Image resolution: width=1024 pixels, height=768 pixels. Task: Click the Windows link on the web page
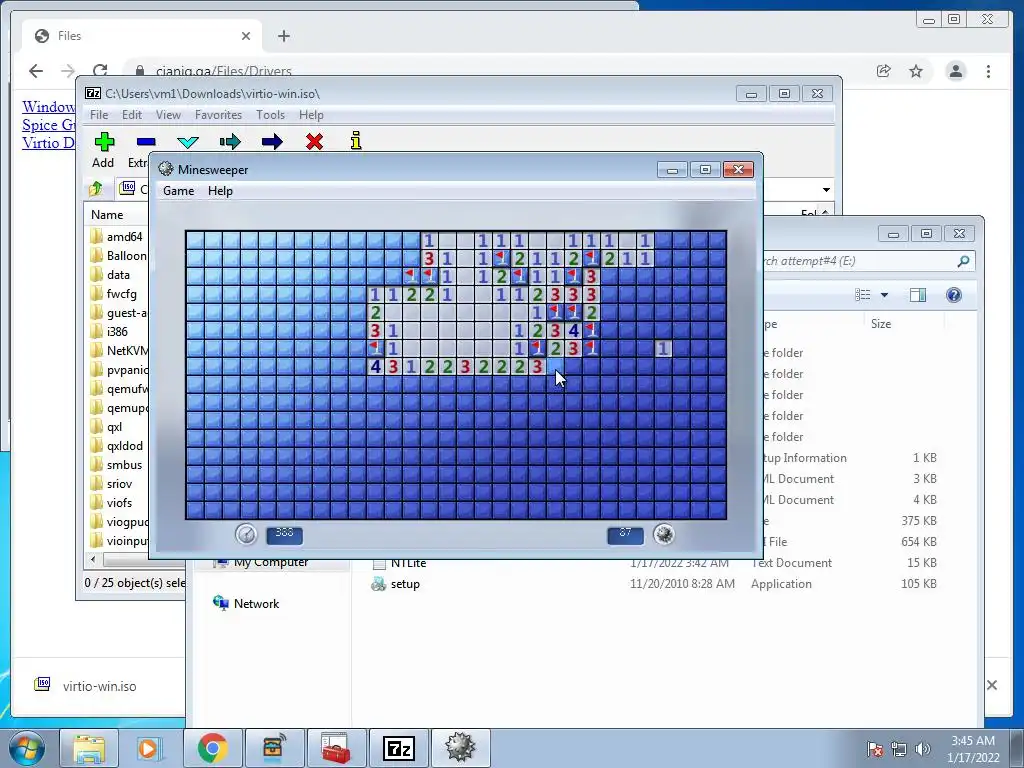pyautogui.click(x=48, y=106)
